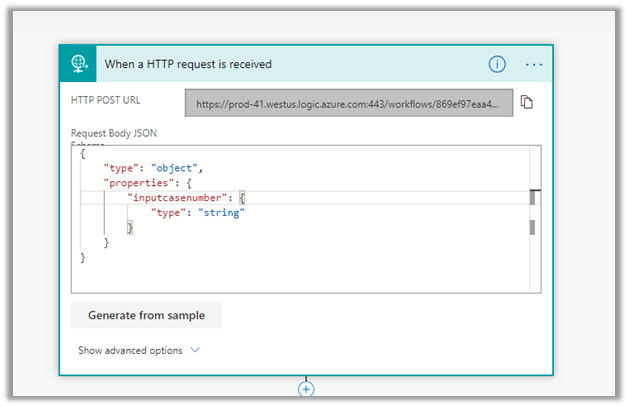This screenshot has height=407, width=628.
Task: Add new step with the plus icon
Action: (307, 388)
